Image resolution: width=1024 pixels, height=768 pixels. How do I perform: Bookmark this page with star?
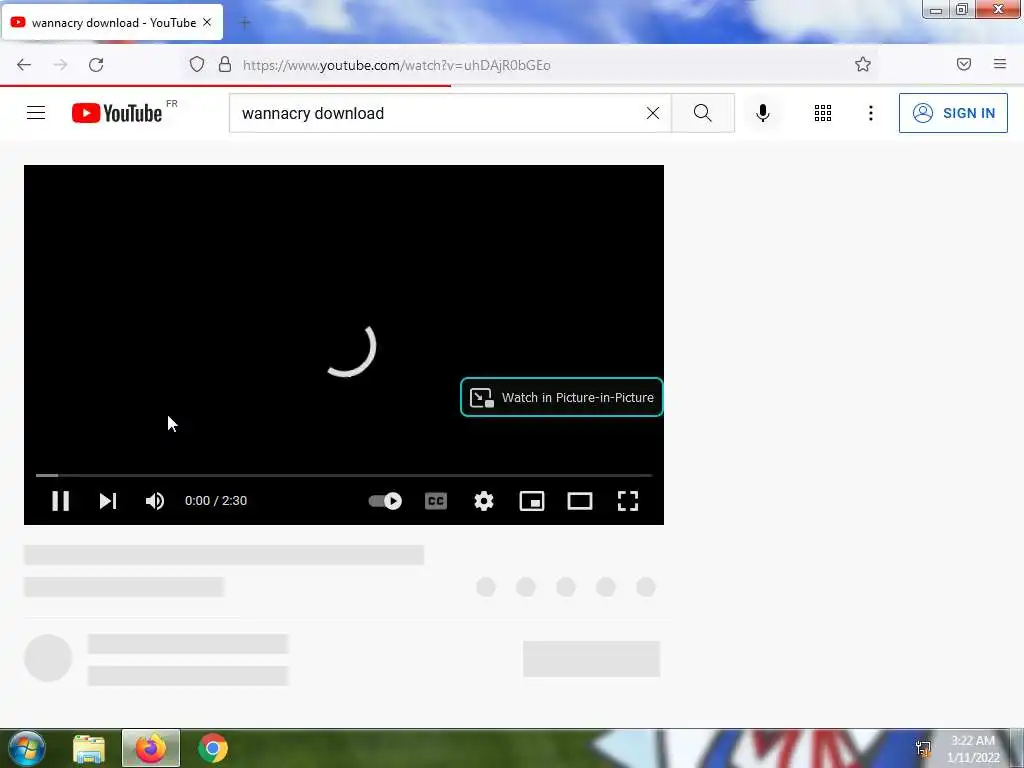[x=863, y=64]
